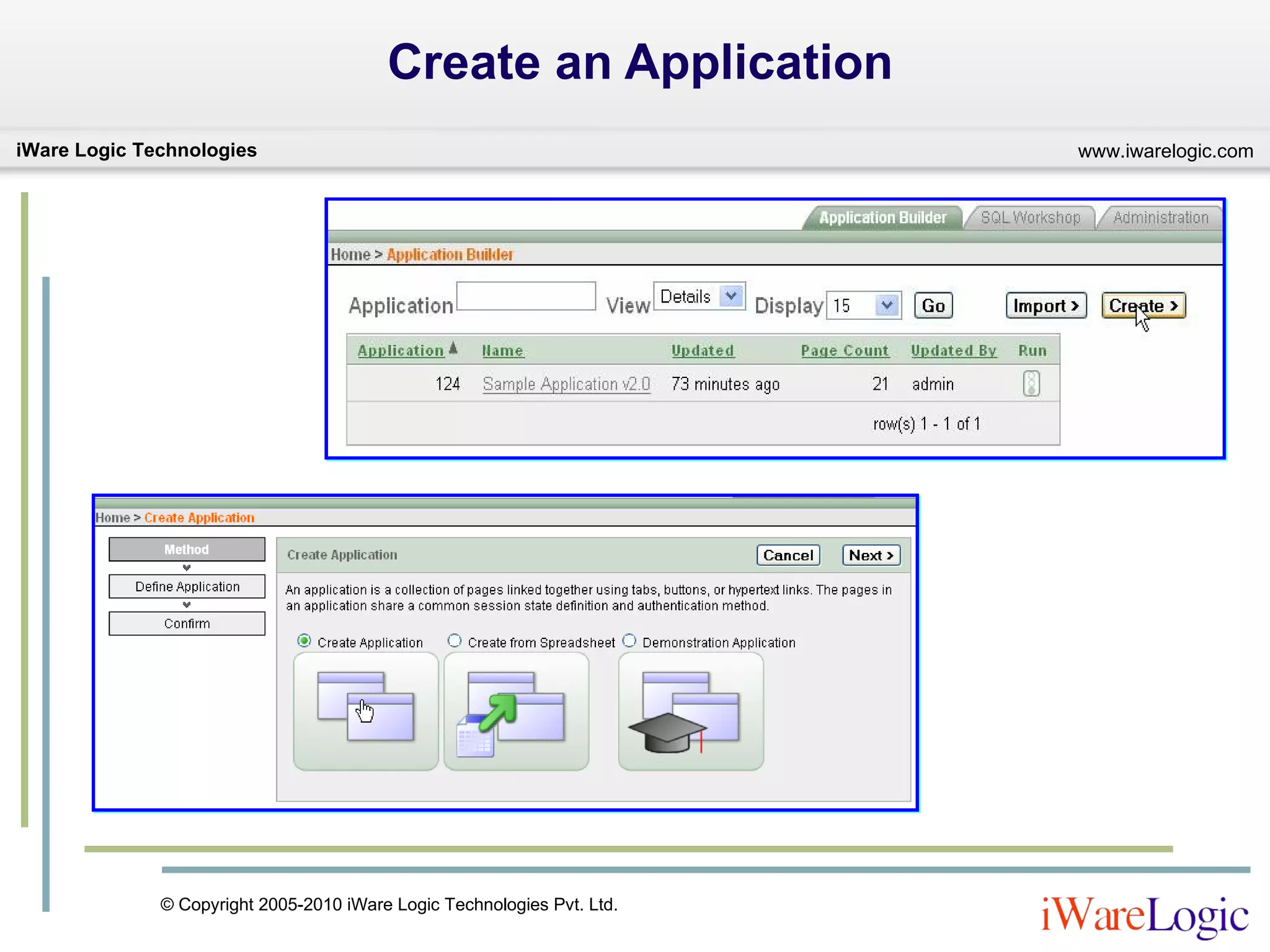This screenshot has width=1270, height=952.
Task: Open the View Details dropdown
Action: [699, 296]
